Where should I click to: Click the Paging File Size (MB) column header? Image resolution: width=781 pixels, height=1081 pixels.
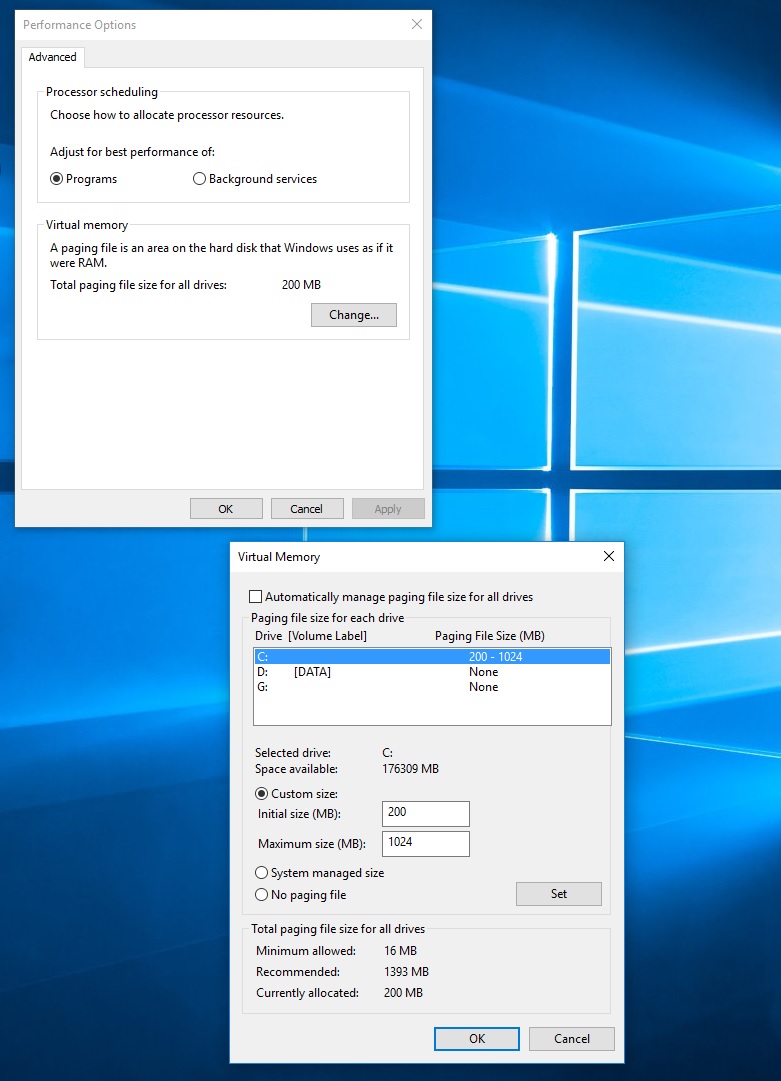(x=489, y=636)
